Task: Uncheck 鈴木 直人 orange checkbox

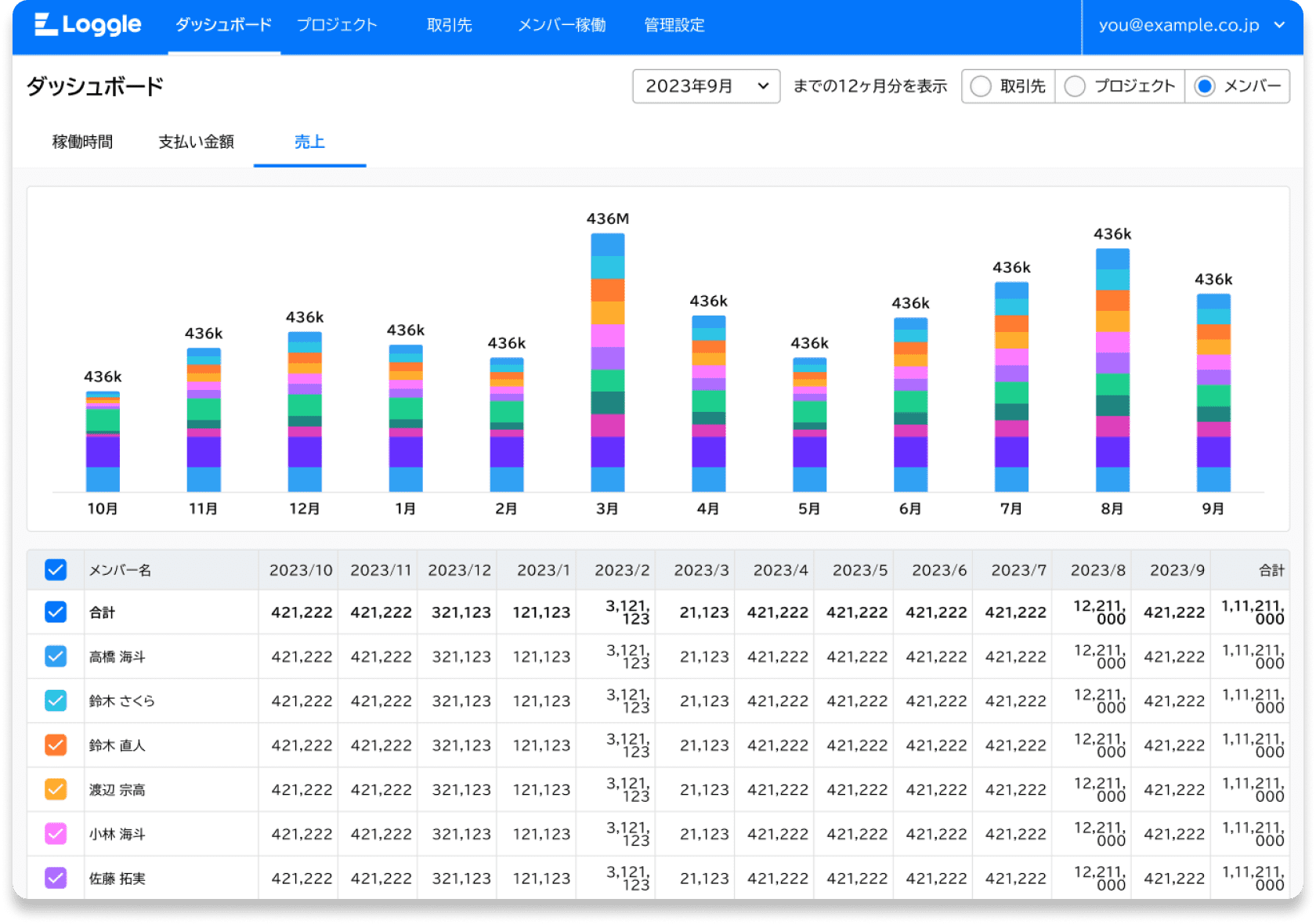Action: [56, 745]
